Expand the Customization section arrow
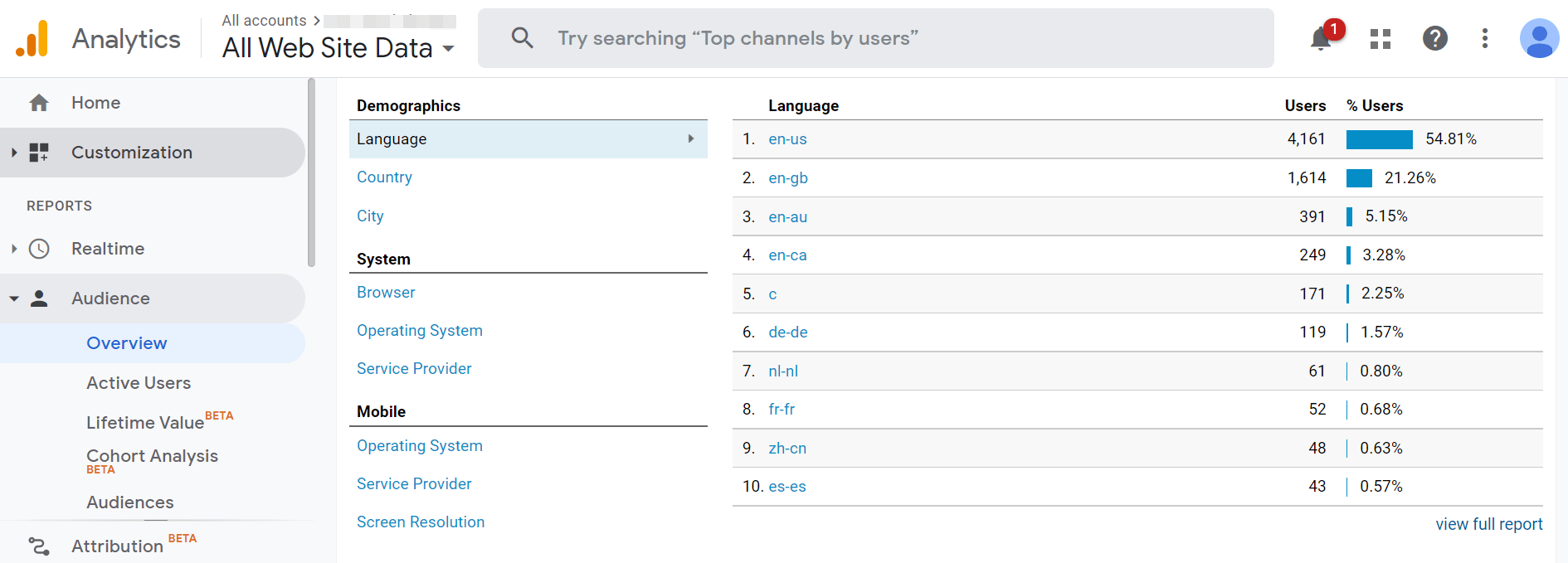This screenshot has height=563, width=1568. (13, 153)
